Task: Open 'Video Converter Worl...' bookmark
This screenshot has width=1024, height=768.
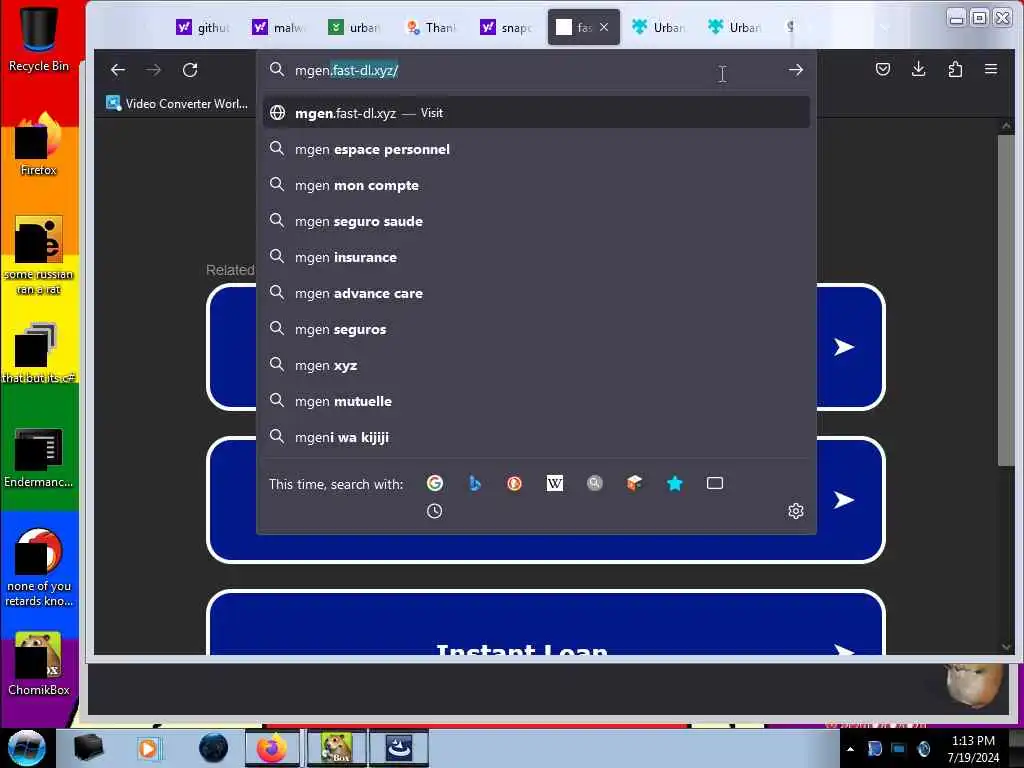Action: coord(177,103)
